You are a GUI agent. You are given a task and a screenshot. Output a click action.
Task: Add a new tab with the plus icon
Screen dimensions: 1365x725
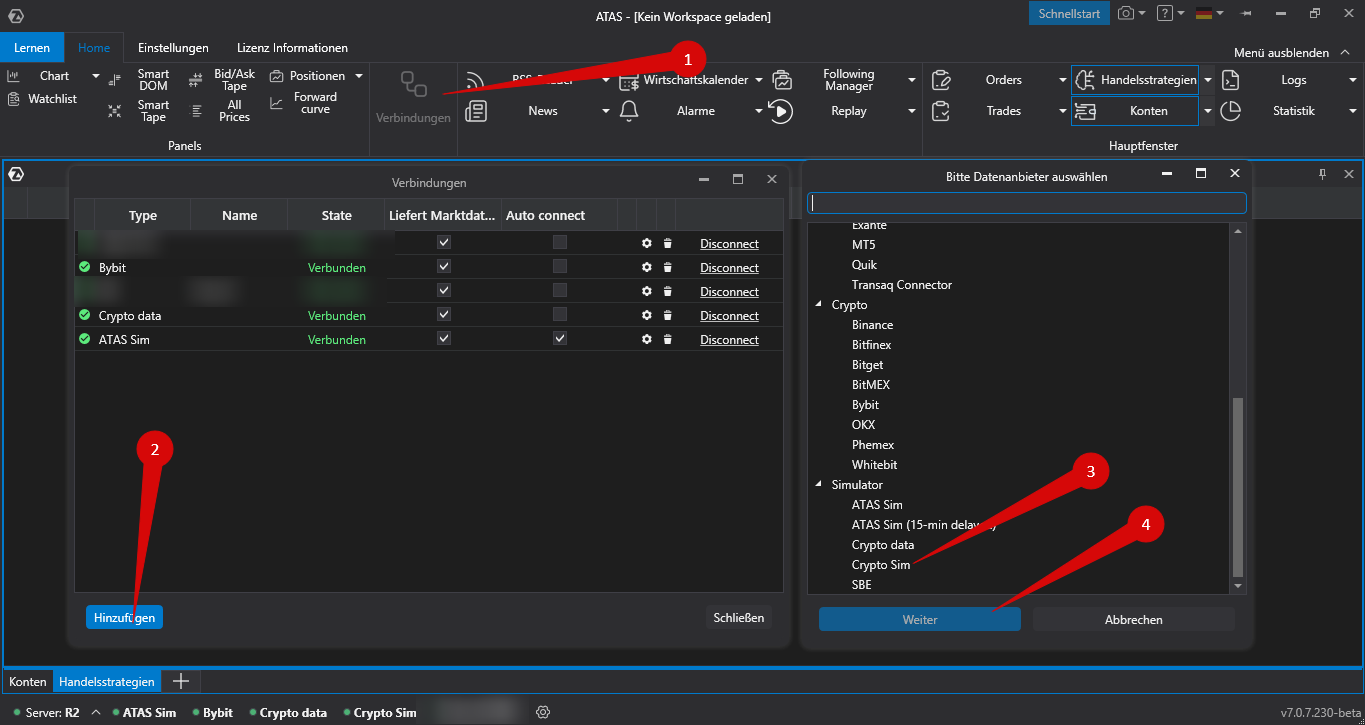[x=181, y=681]
